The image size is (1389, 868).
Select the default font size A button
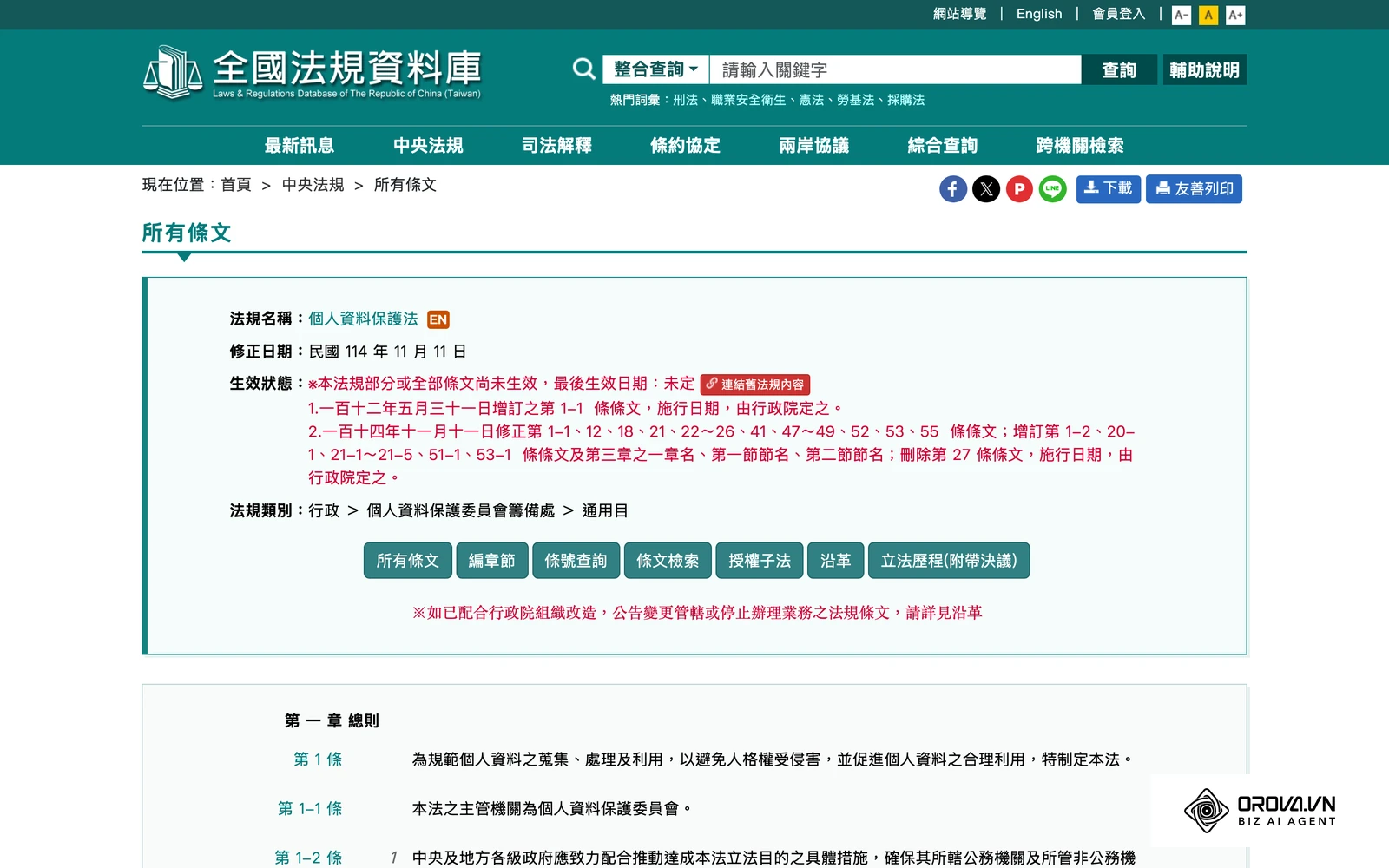tap(1208, 15)
